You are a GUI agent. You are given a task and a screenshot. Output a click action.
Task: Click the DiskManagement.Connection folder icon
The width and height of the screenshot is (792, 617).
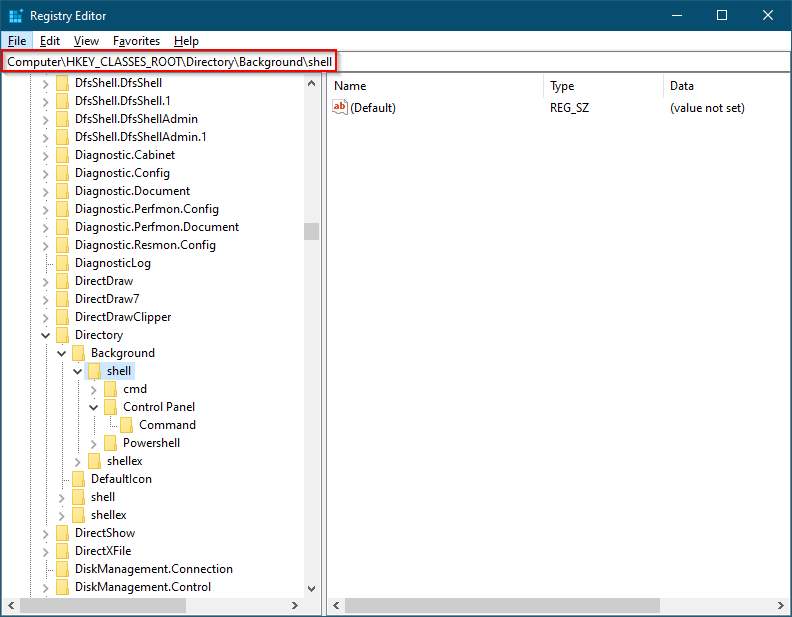(62, 569)
